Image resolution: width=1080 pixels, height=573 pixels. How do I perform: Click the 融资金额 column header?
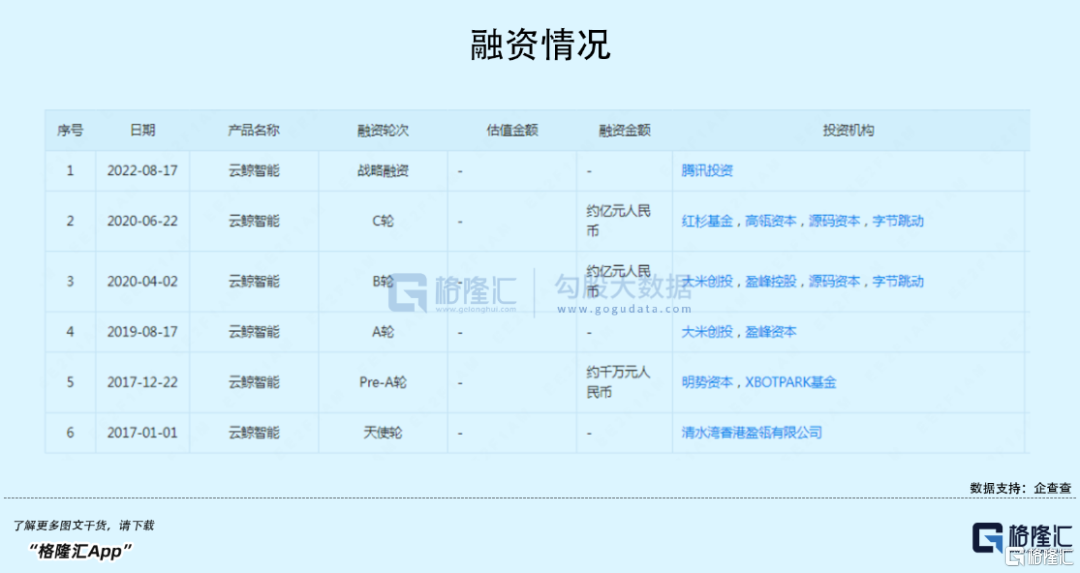624,130
